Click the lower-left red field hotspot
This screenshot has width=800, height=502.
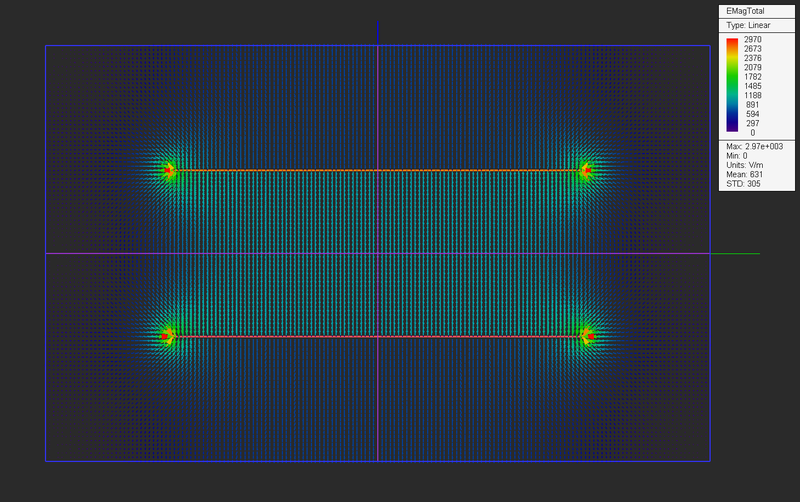point(165,336)
